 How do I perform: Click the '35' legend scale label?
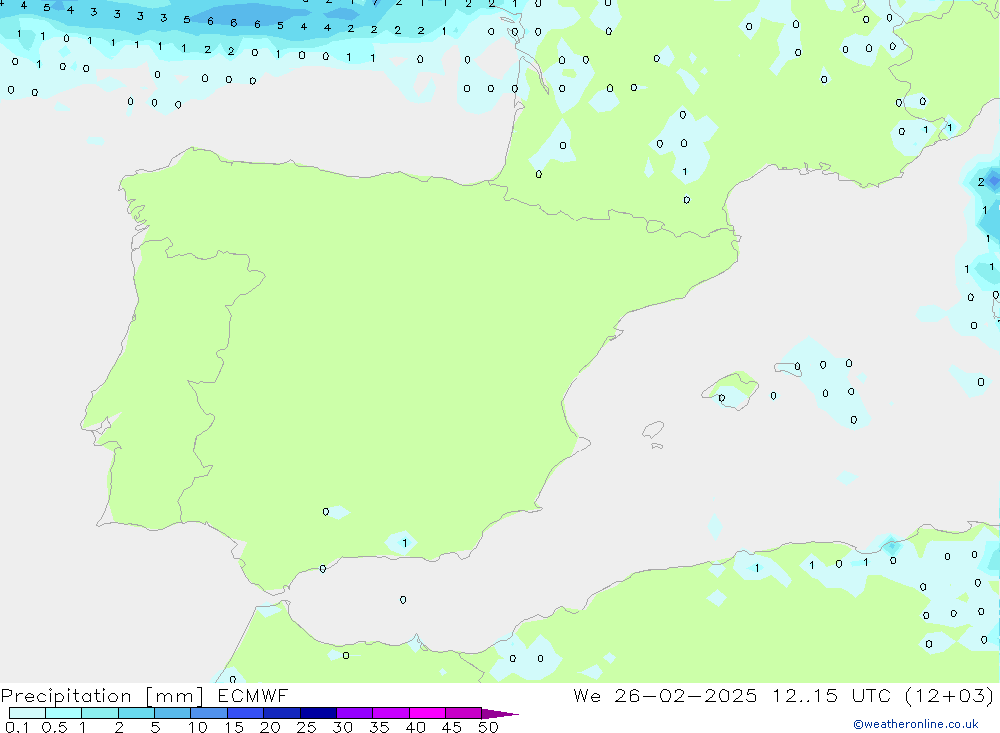coord(379,727)
